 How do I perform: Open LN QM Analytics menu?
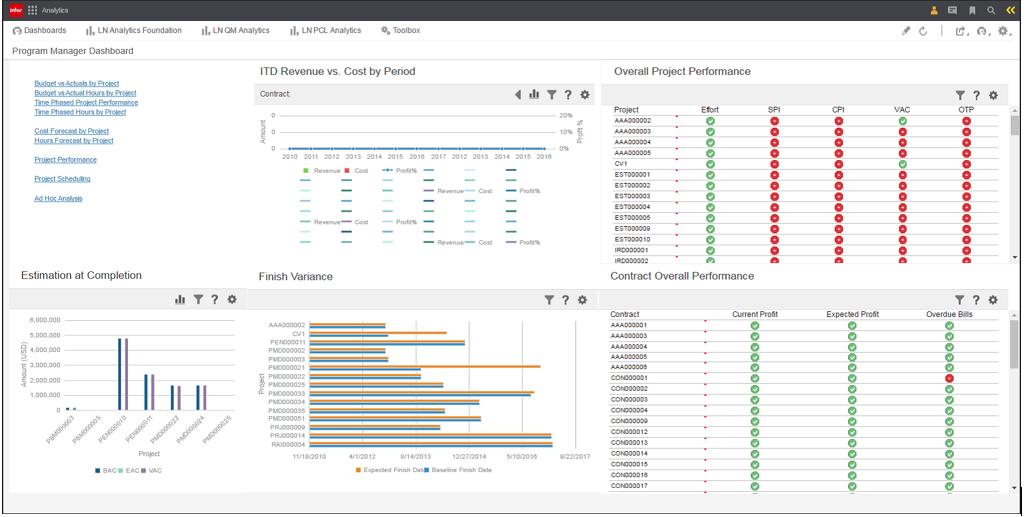coord(235,31)
